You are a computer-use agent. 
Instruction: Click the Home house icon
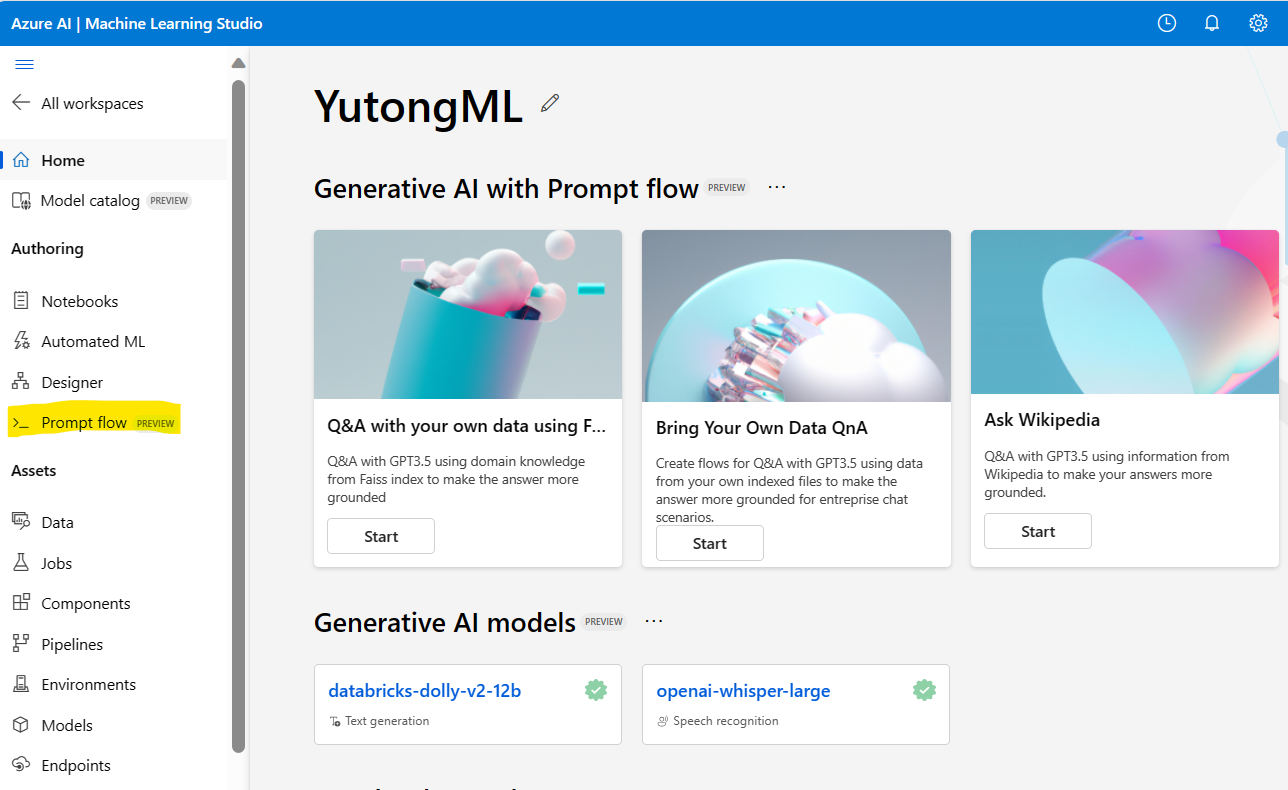pyautogui.click(x=21, y=160)
